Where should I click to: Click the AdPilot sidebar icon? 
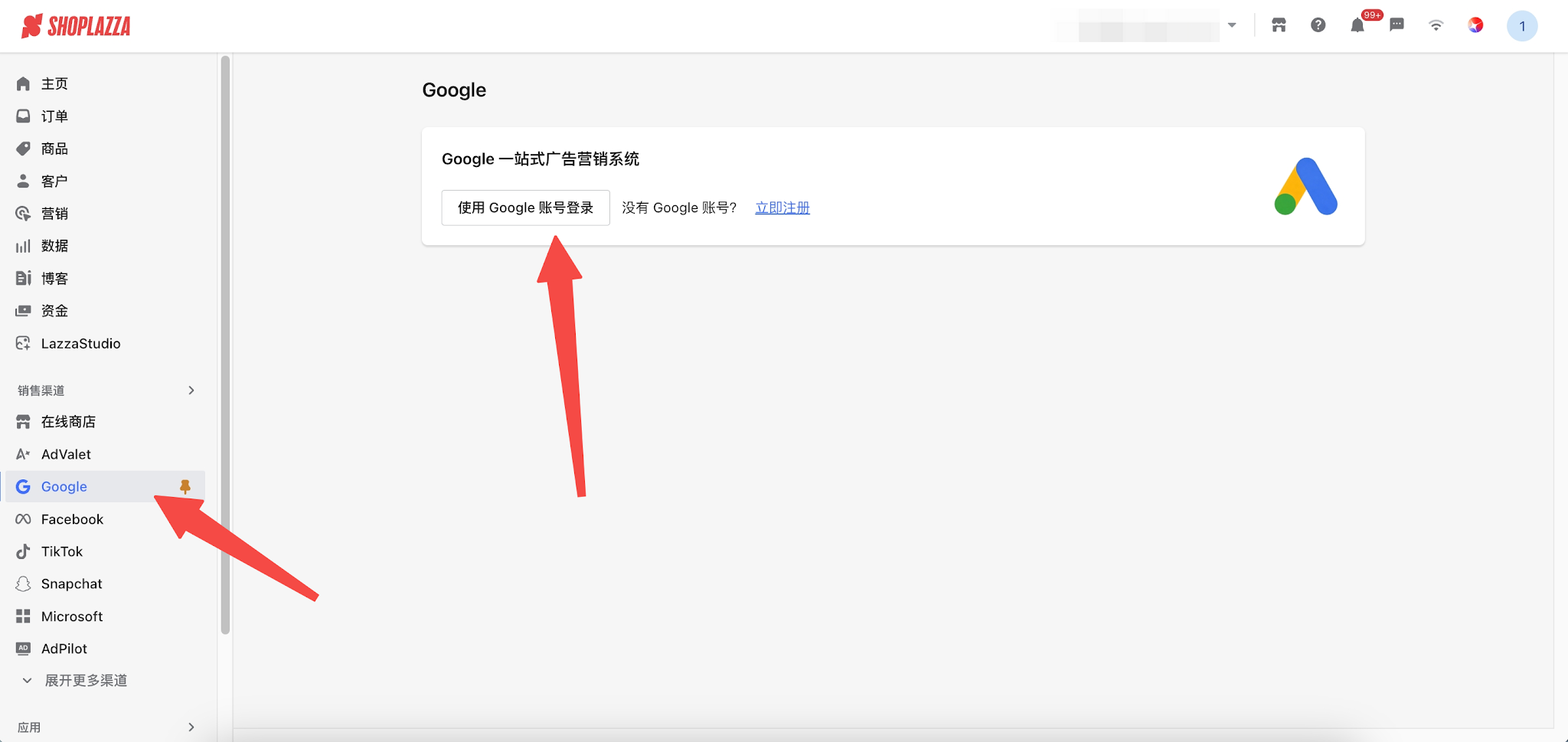[x=23, y=649]
